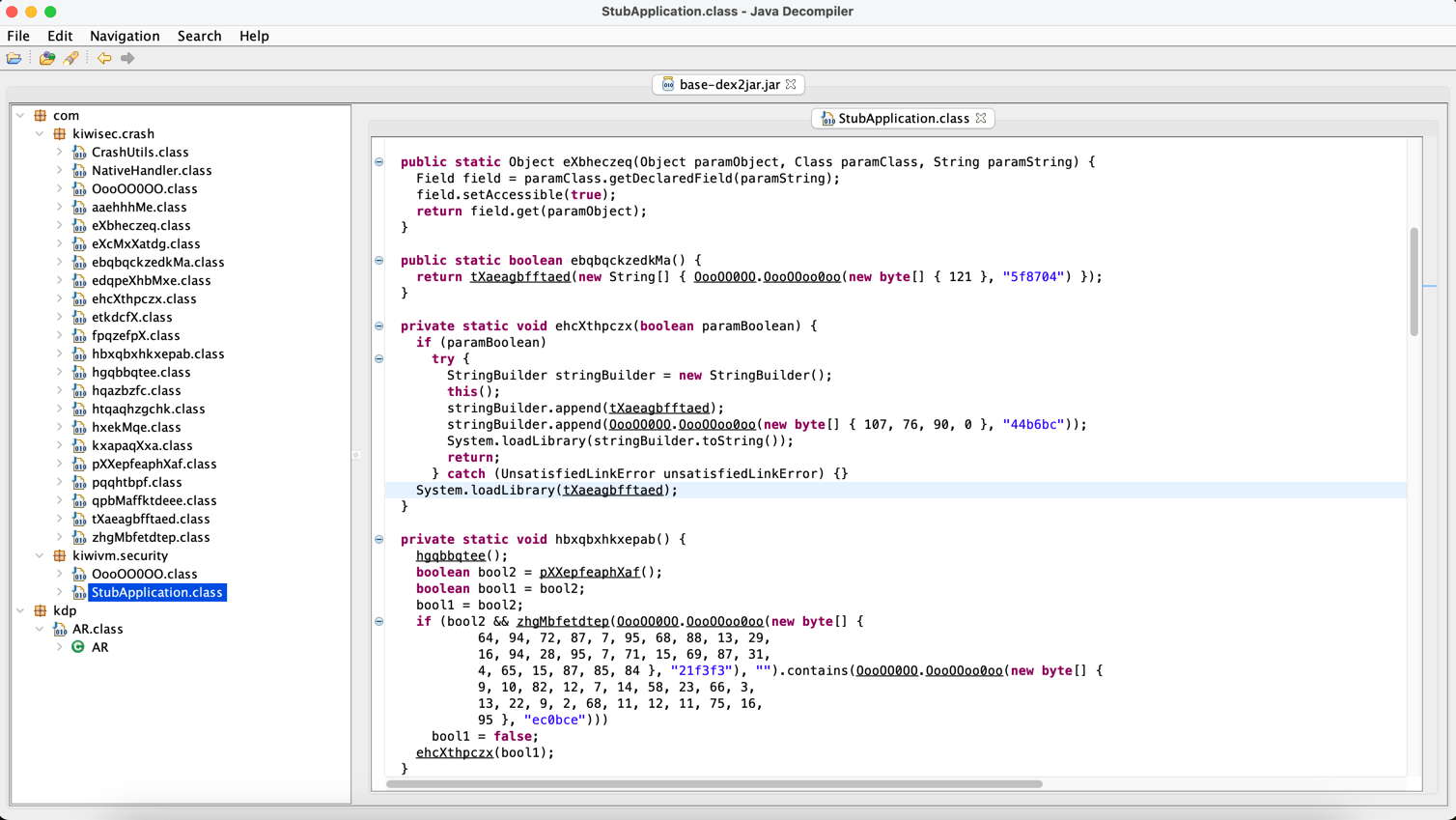Click the CrashUtils.class file icon

click(79, 152)
